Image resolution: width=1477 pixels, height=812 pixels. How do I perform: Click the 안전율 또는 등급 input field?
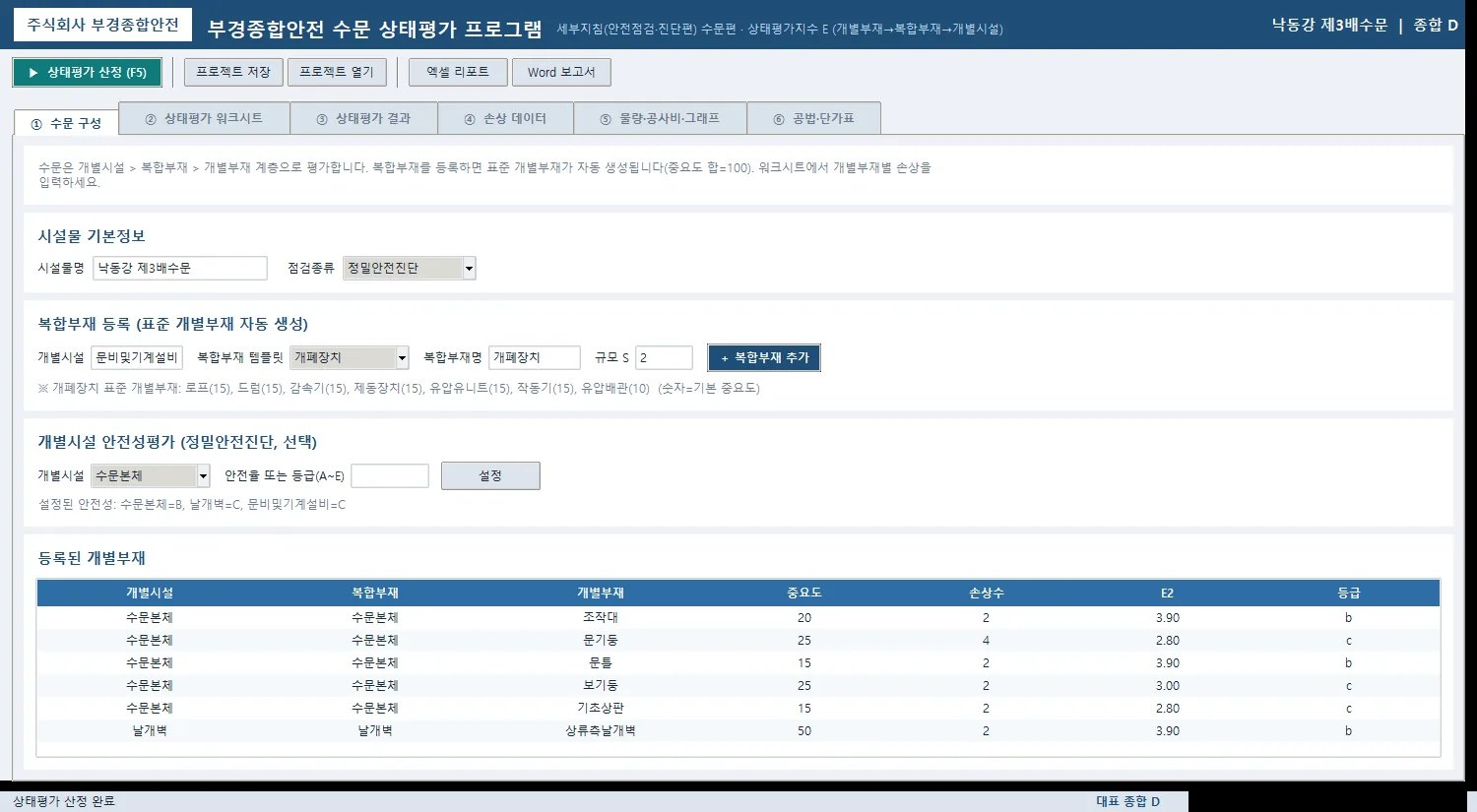pyautogui.click(x=390, y=475)
